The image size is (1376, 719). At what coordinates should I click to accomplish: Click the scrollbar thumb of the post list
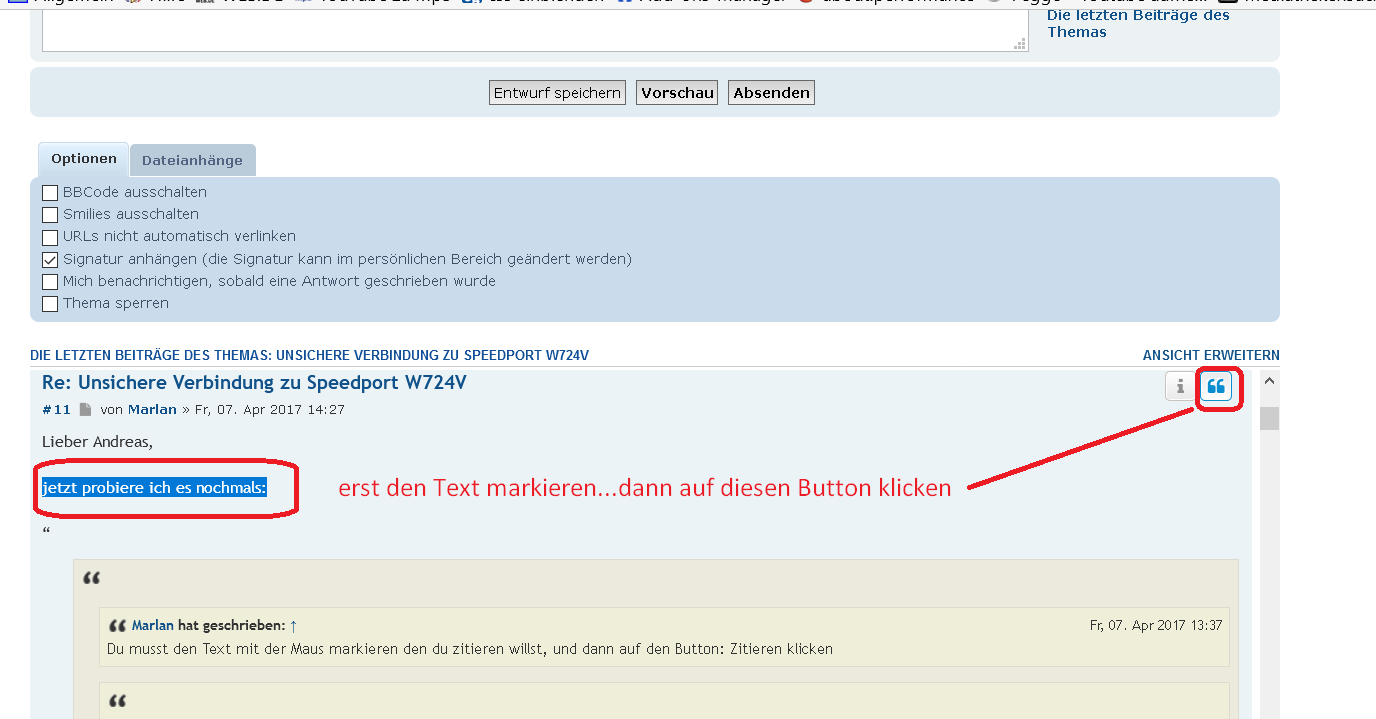click(x=1269, y=418)
